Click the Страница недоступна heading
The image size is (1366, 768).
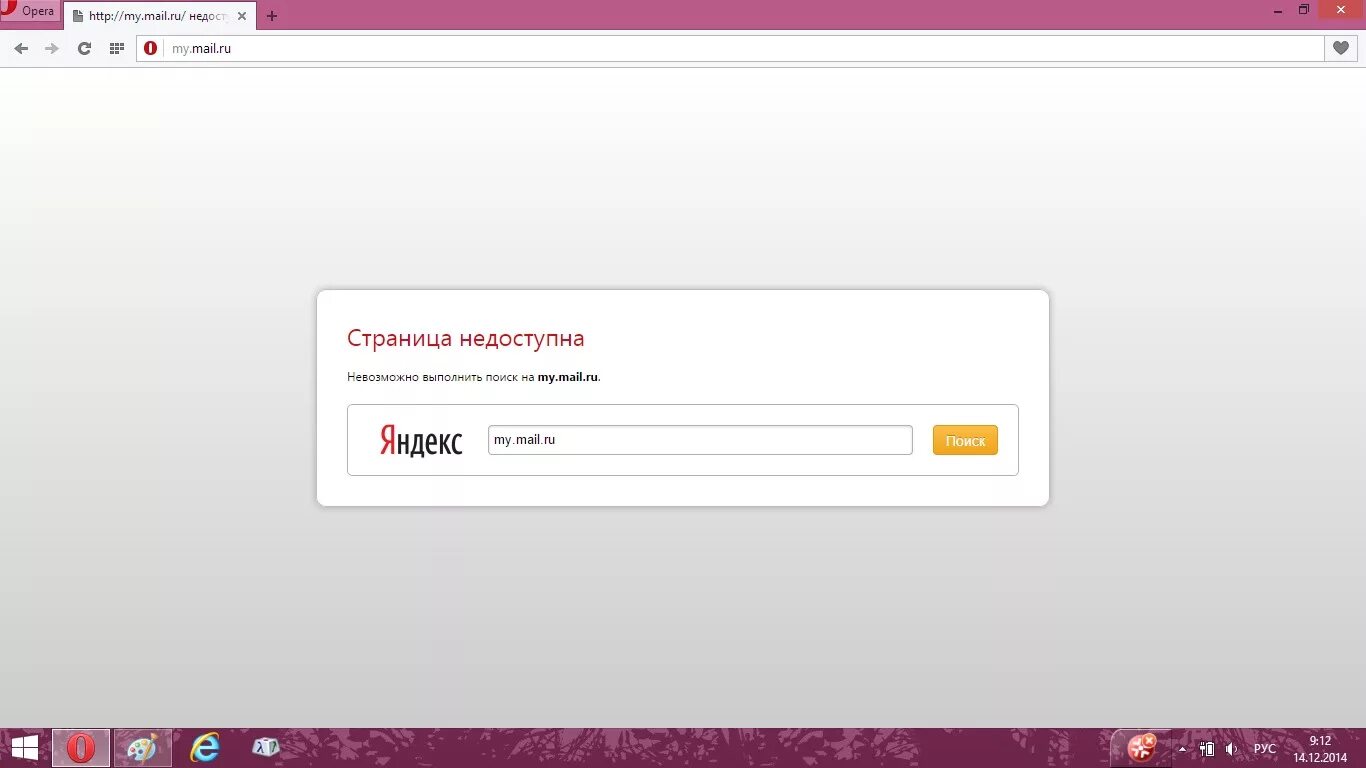[466, 338]
